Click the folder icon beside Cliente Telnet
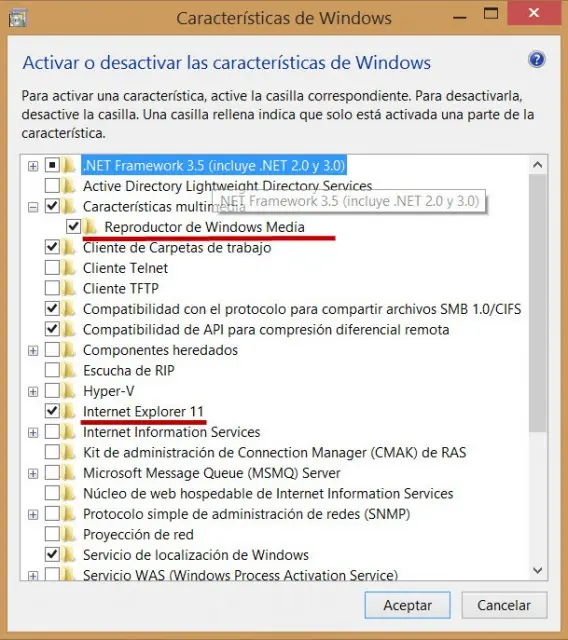 (x=69, y=268)
